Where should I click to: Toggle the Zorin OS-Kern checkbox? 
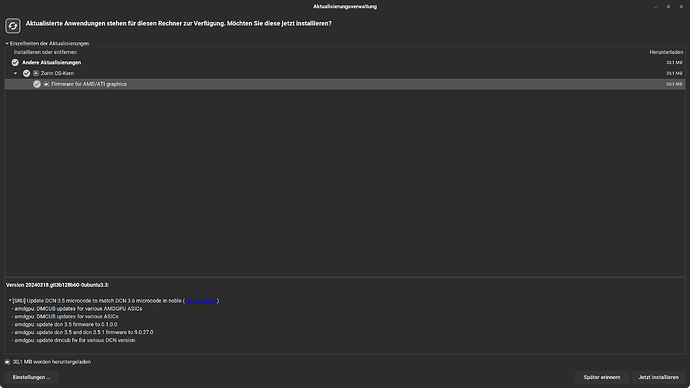[26, 73]
